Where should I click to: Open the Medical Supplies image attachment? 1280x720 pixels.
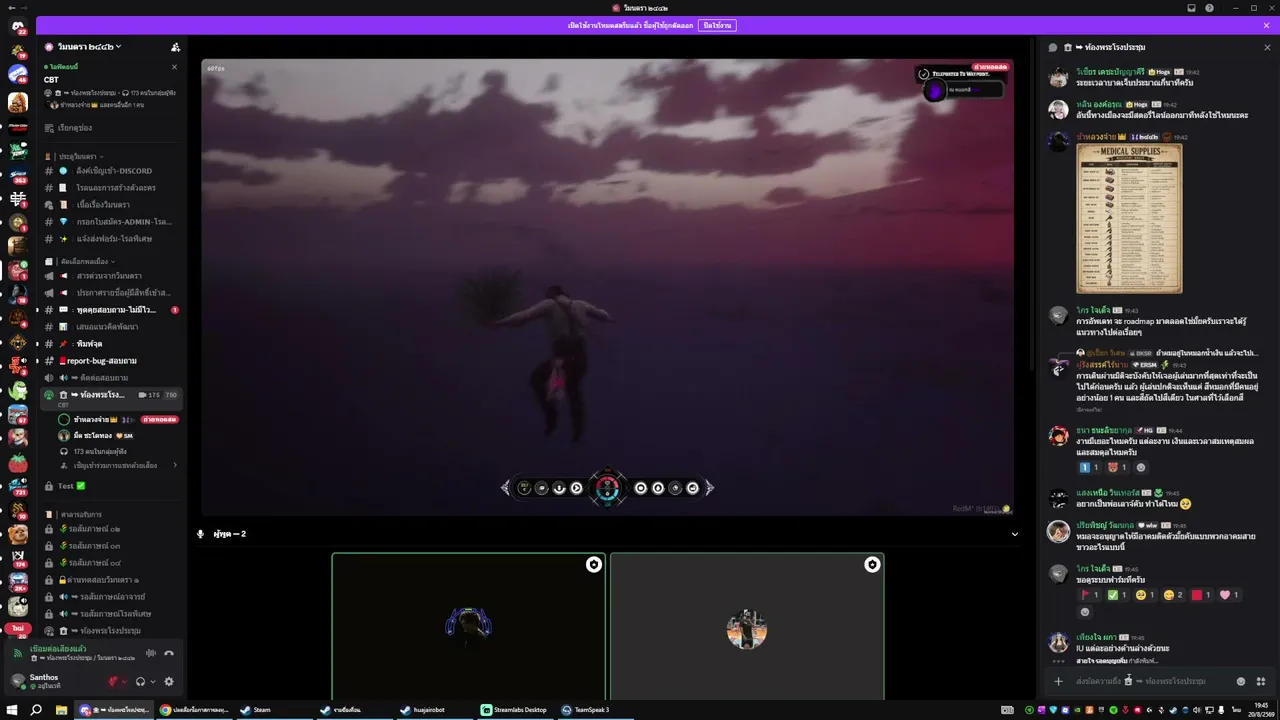1129,218
